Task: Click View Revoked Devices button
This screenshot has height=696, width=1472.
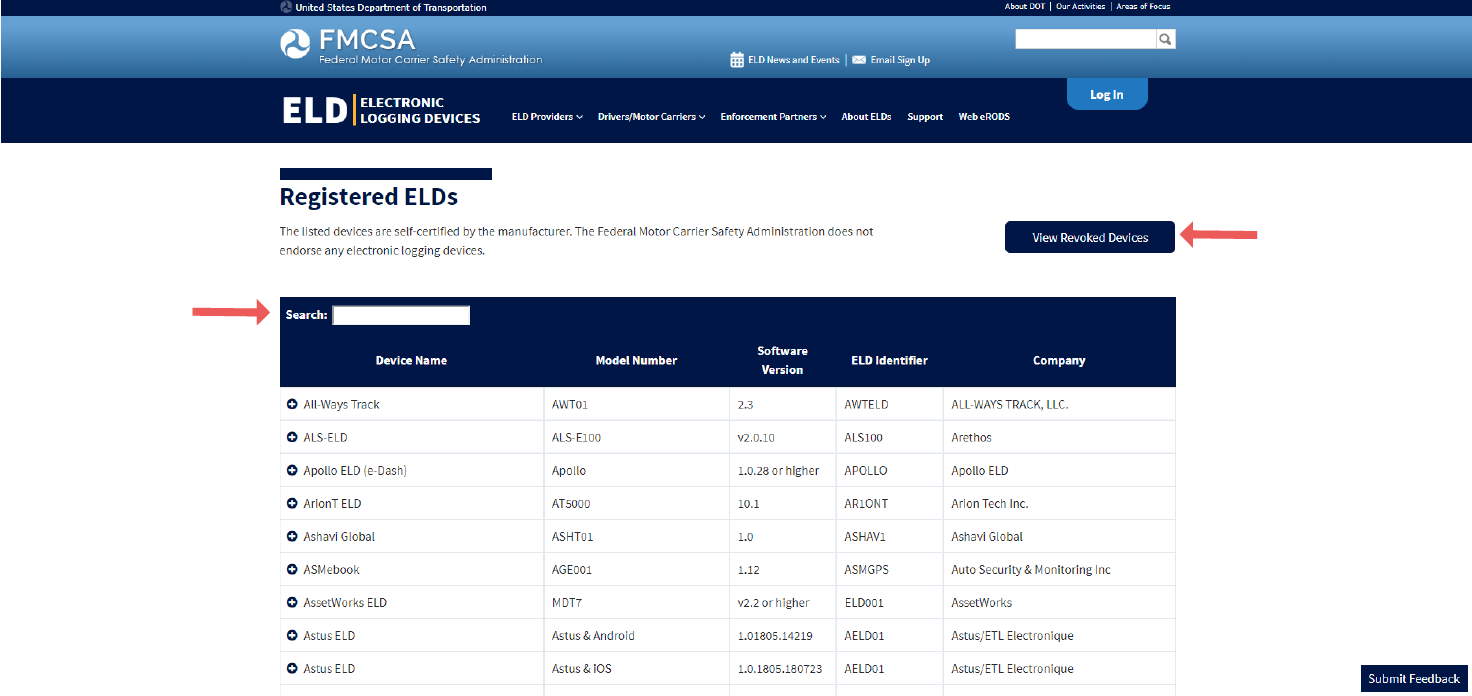Action: point(1090,237)
